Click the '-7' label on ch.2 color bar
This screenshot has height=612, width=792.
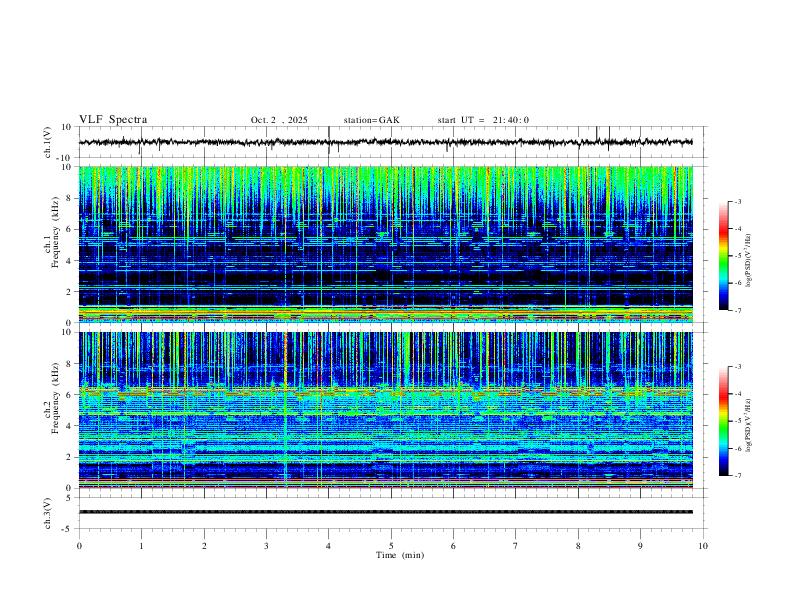point(738,476)
